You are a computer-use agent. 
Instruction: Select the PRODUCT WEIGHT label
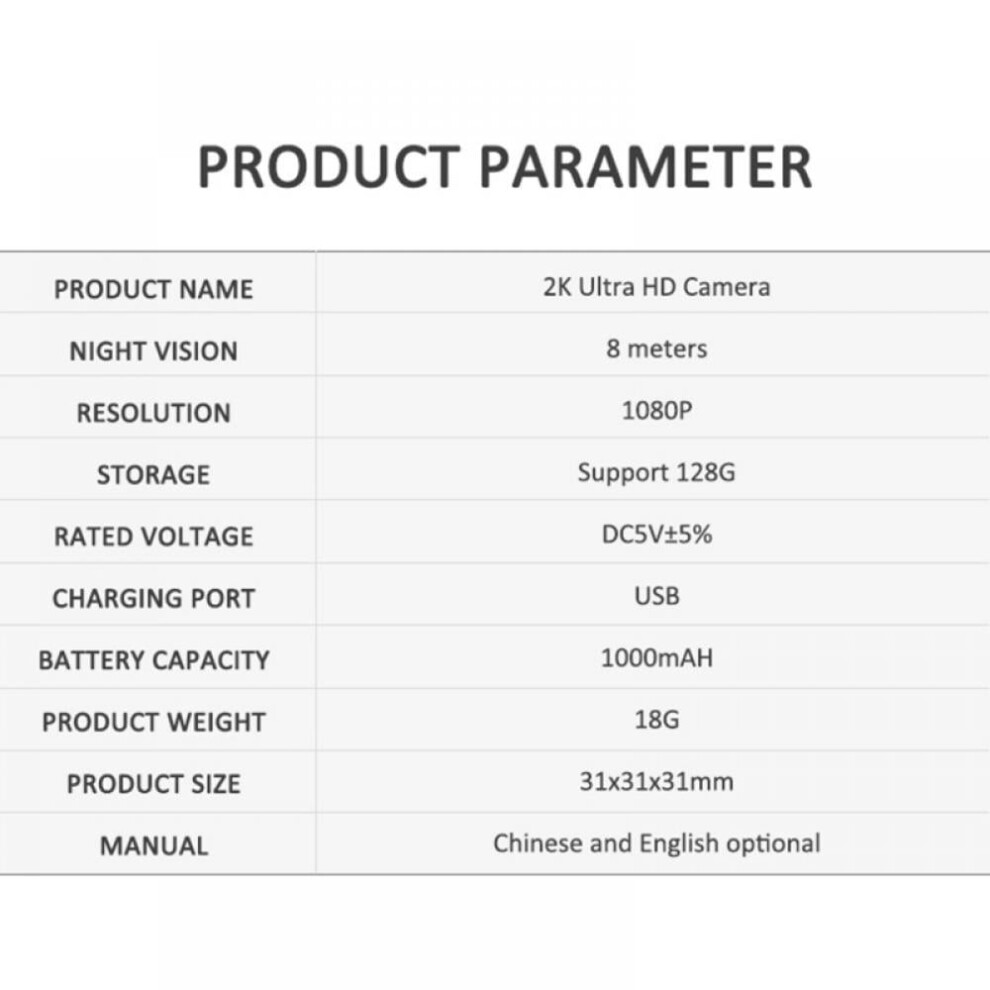(x=153, y=722)
